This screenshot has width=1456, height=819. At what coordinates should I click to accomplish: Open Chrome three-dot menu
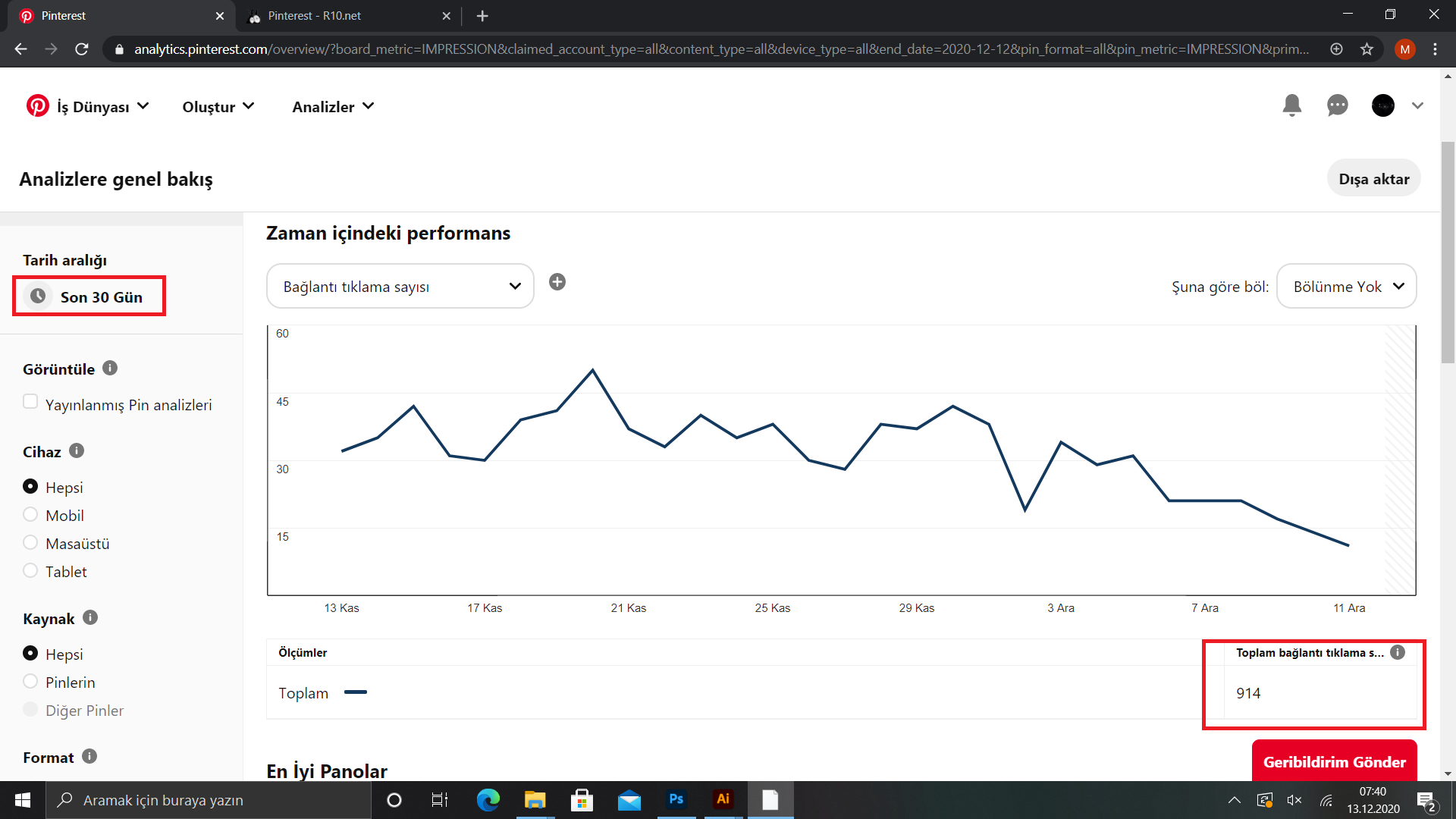1435,49
